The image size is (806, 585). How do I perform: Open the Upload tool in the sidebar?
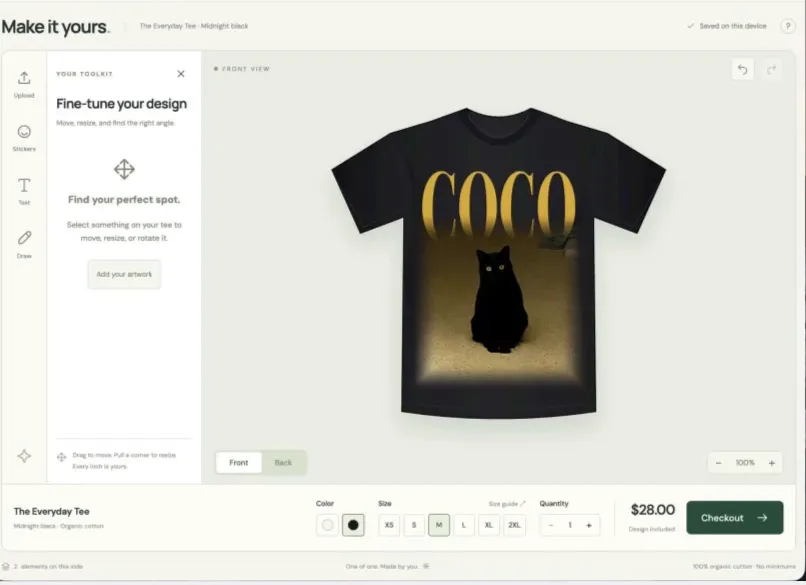pyautogui.click(x=24, y=85)
